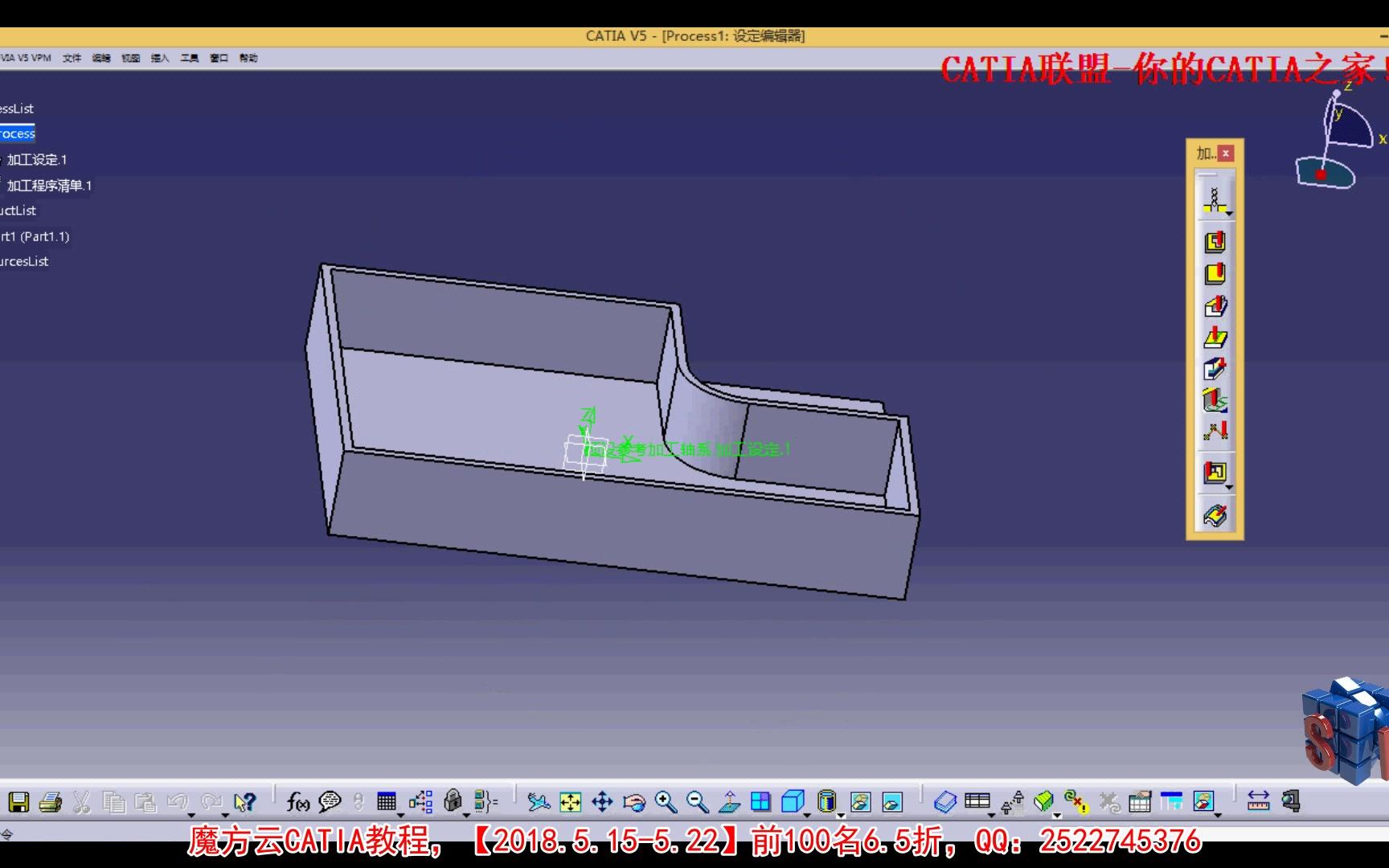This screenshot has width=1389, height=868.
Task: Open the 视图 (View) menu
Action: pyautogui.click(x=131, y=58)
